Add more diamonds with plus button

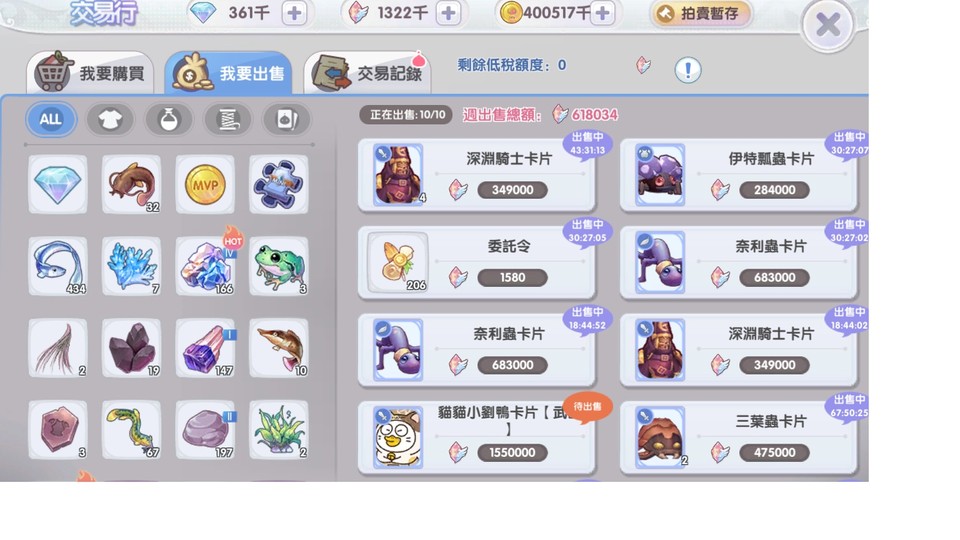(x=294, y=13)
